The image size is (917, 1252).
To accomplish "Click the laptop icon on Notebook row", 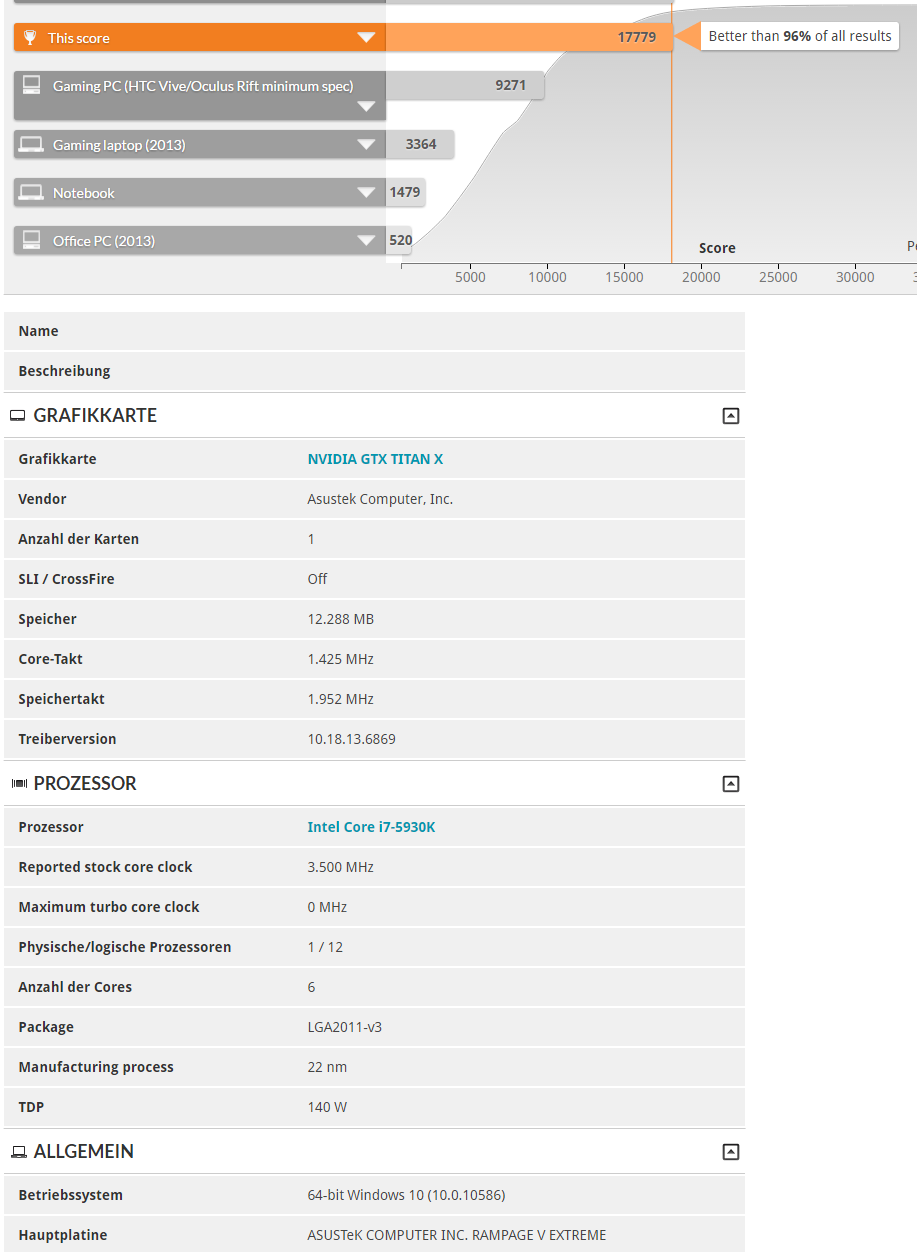I will coord(31,193).
